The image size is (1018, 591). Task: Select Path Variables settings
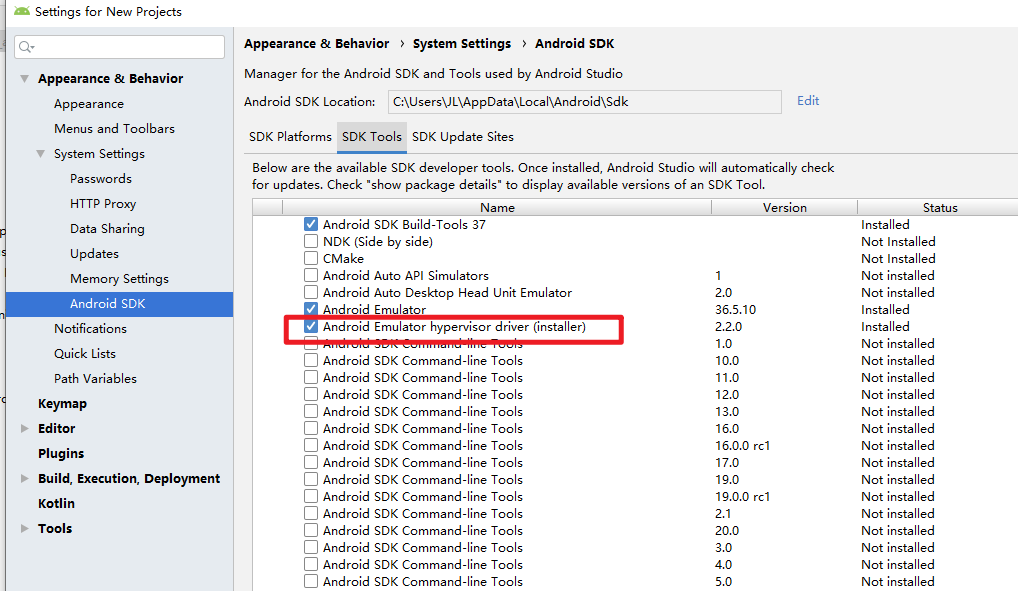point(95,379)
